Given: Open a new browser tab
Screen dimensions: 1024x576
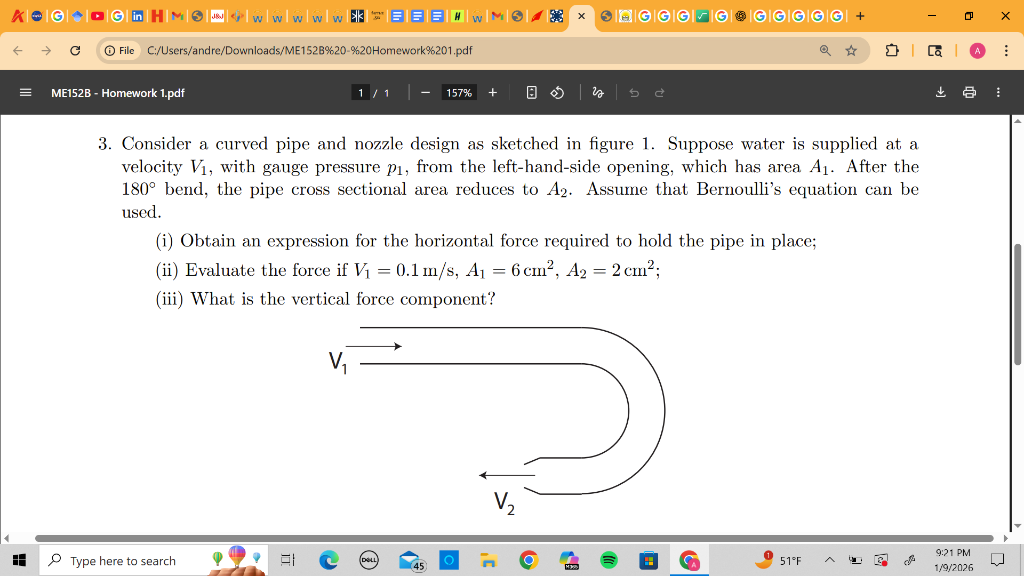Looking at the screenshot, I should [x=860, y=16].
